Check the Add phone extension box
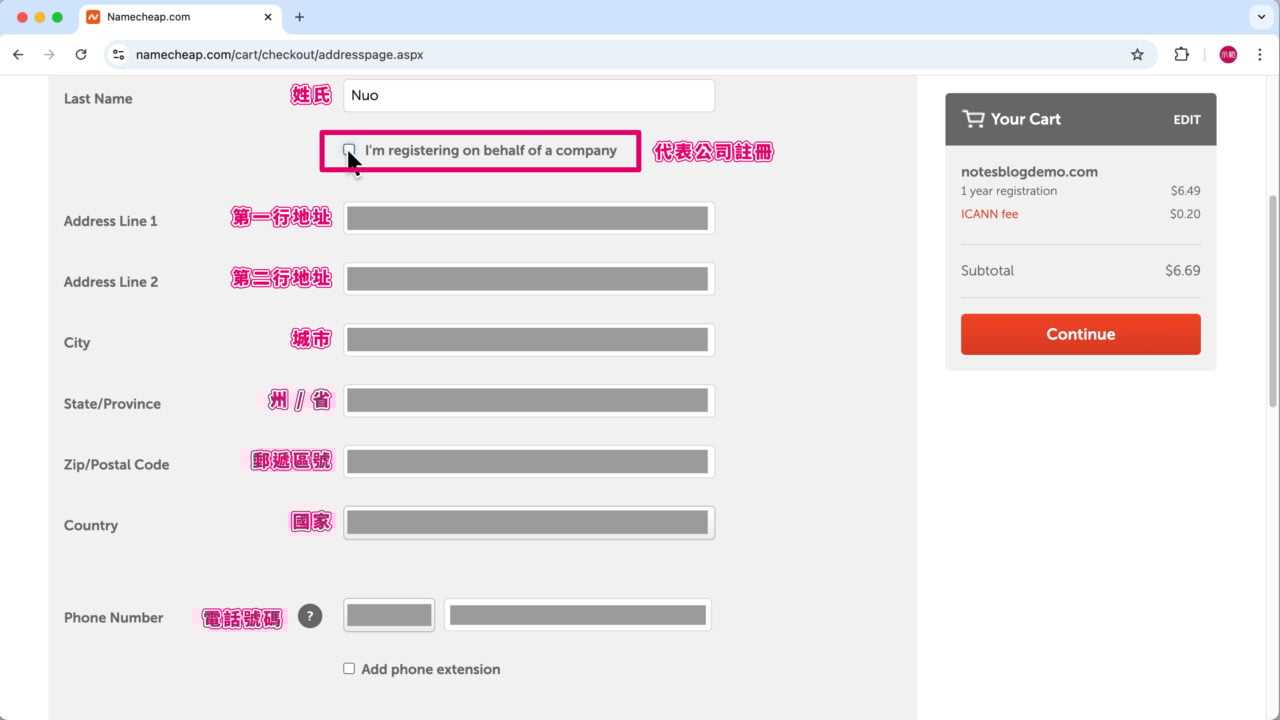Image resolution: width=1280 pixels, height=720 pixels. click(349, 668)
